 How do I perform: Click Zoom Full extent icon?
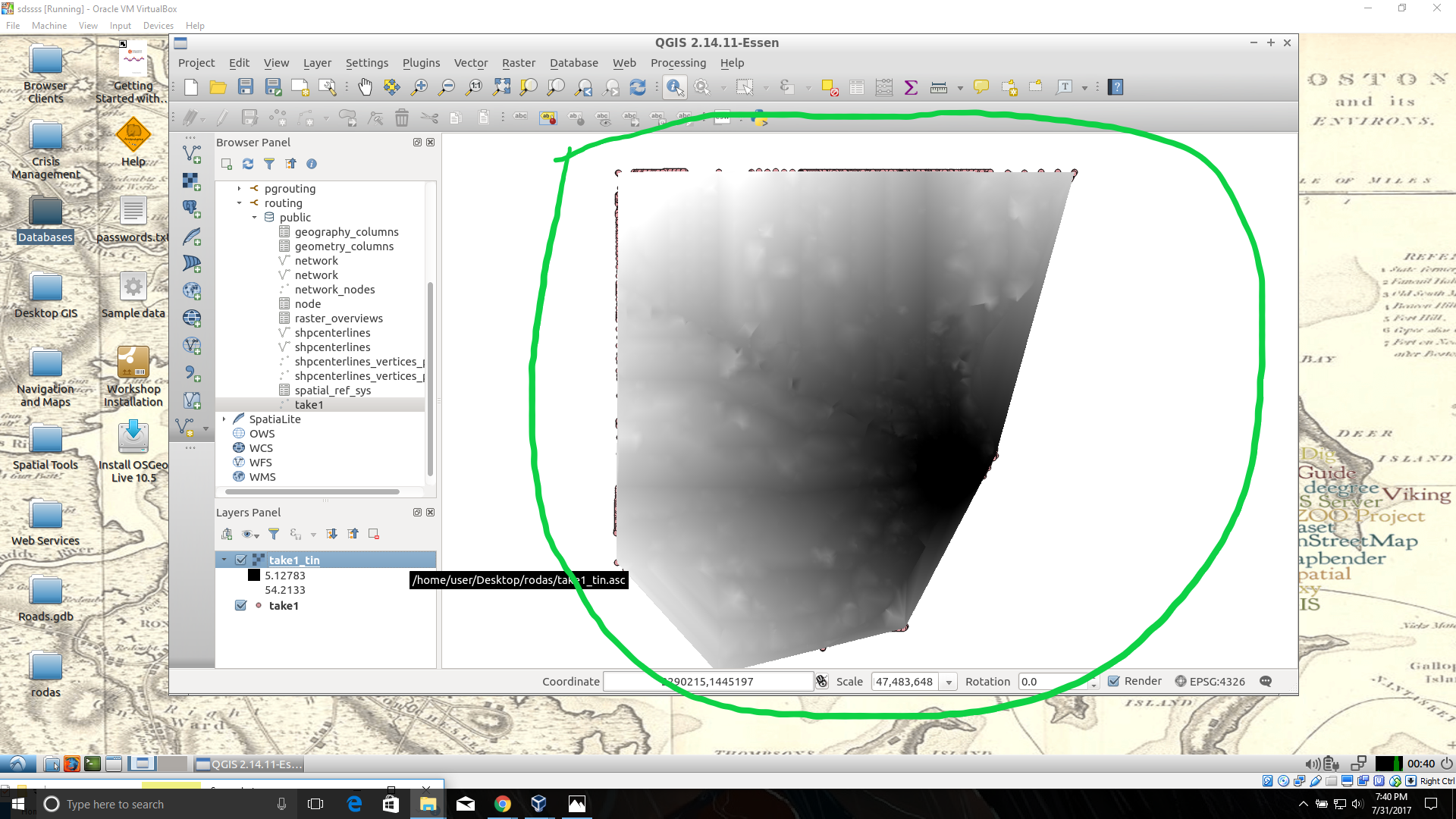(501, 87)
